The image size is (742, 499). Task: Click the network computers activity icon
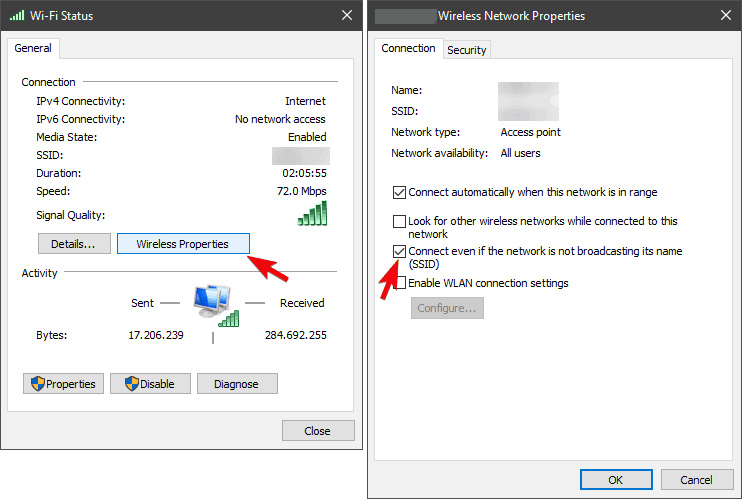[x=216, y=306]
